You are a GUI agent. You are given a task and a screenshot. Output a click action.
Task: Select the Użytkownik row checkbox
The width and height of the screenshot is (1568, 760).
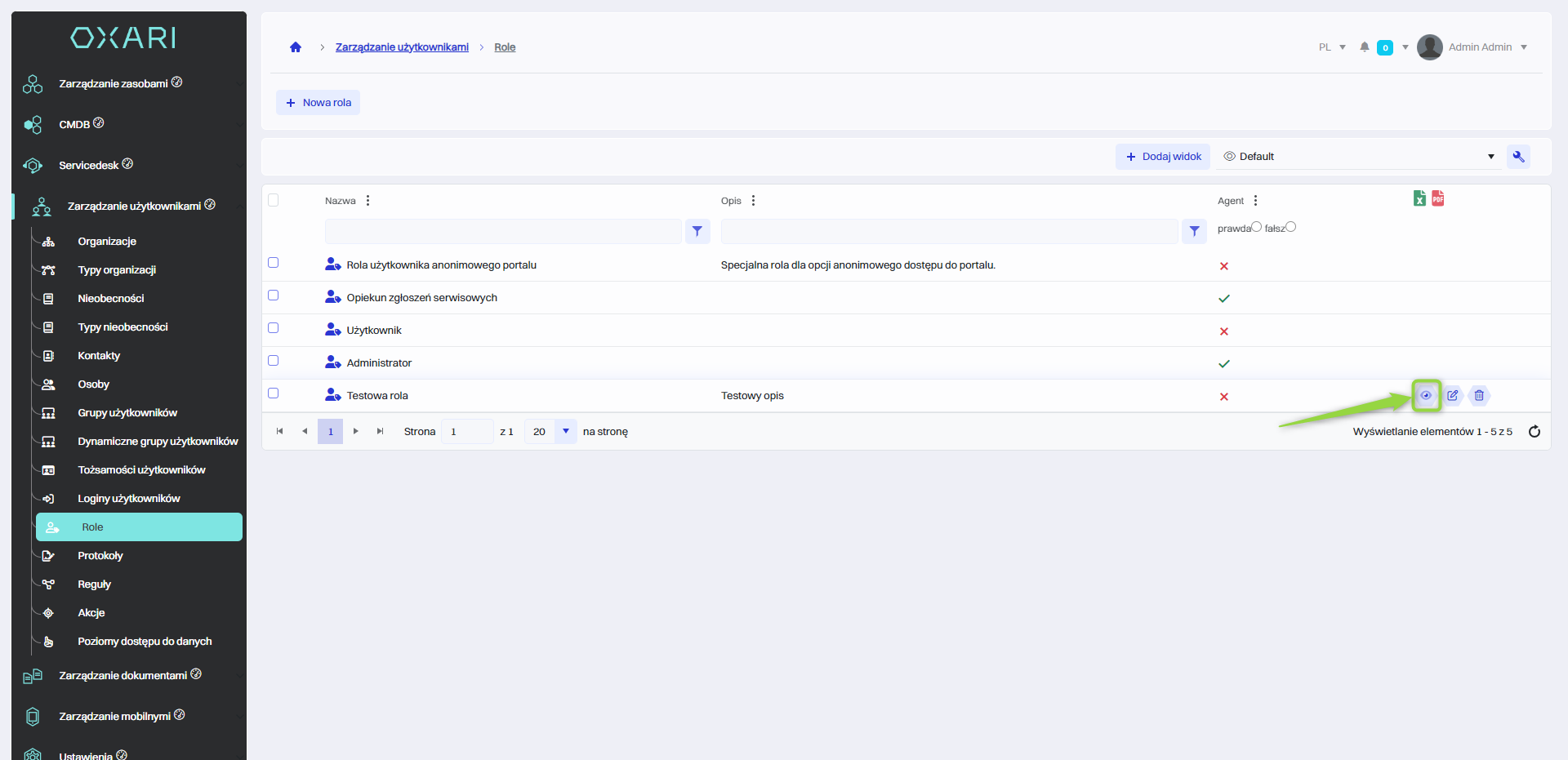pos(274,328)
